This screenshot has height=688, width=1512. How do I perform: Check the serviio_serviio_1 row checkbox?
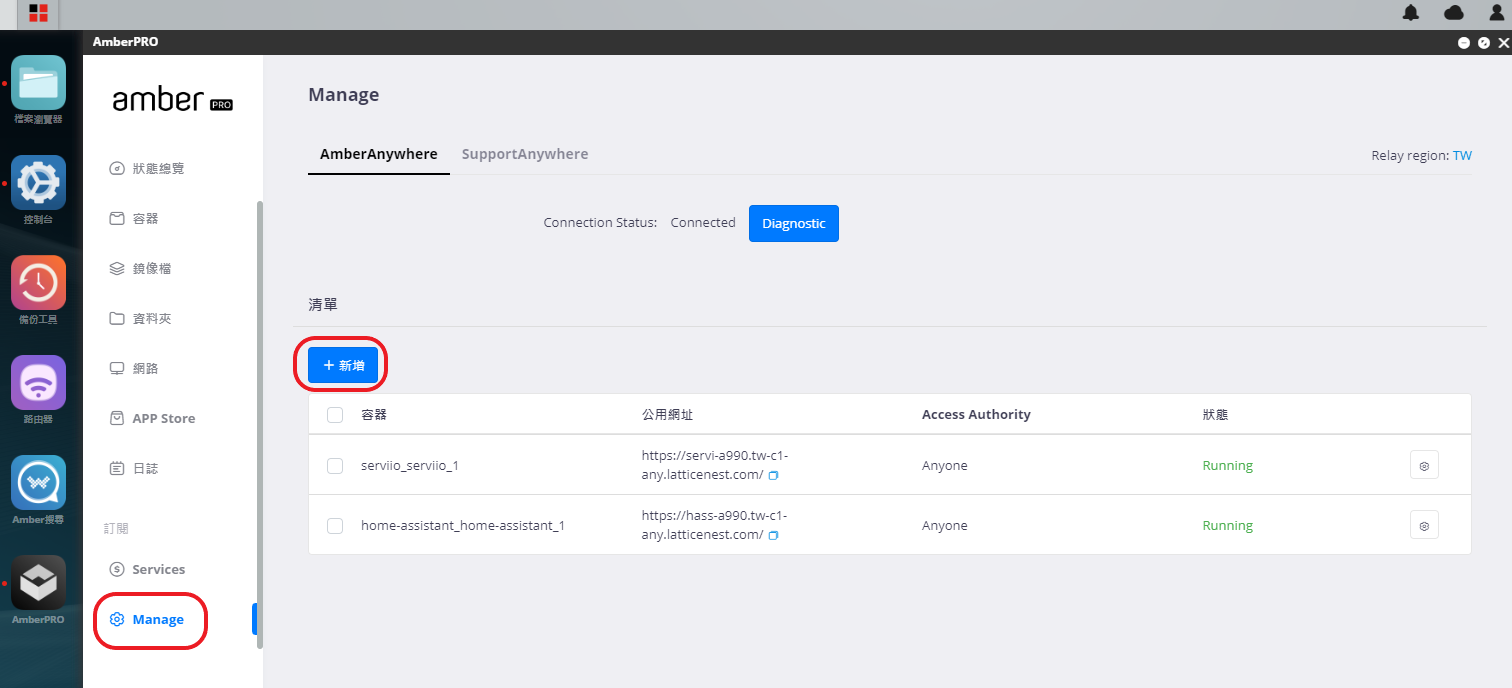(x=335, y=465)
